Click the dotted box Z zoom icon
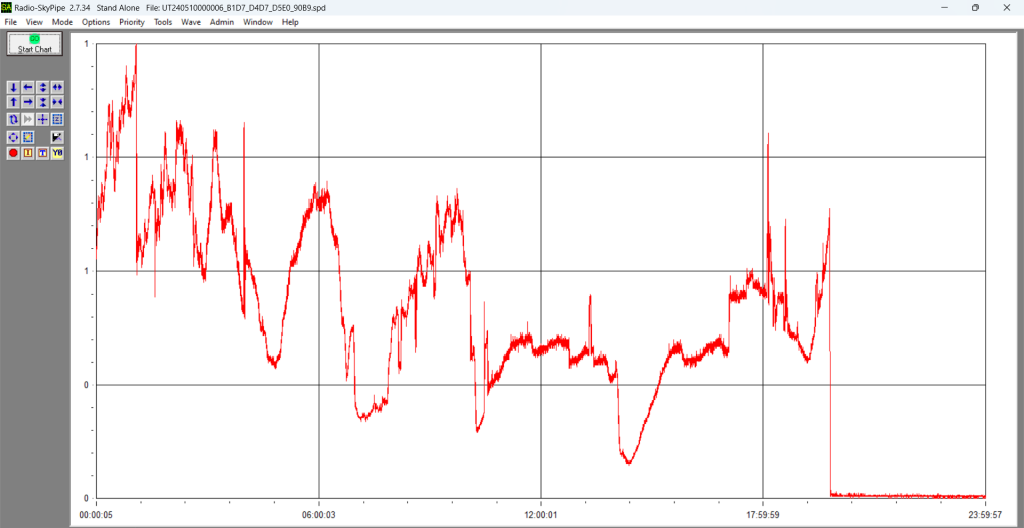Viewport: 1024px width, 528px height. pyautogui.click(x=57, y=119)
